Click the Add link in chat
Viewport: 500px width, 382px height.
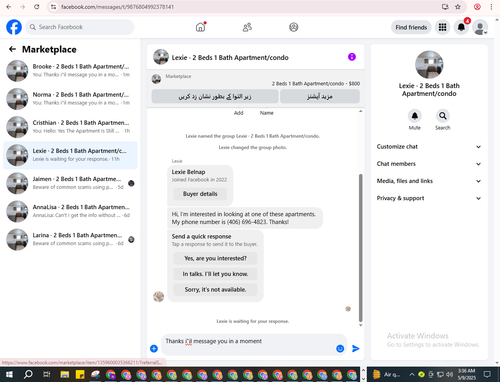click(238, 113)
